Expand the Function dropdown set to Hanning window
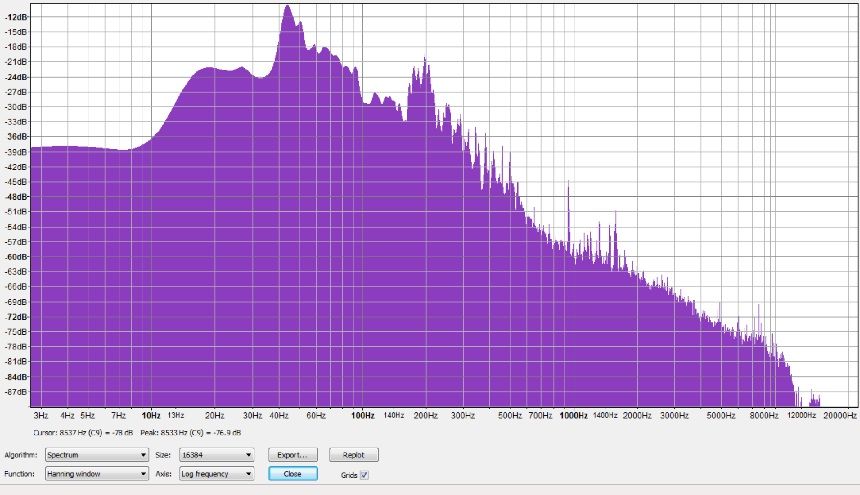This screenshot has width=860, height=495. [x=96, y=474]
